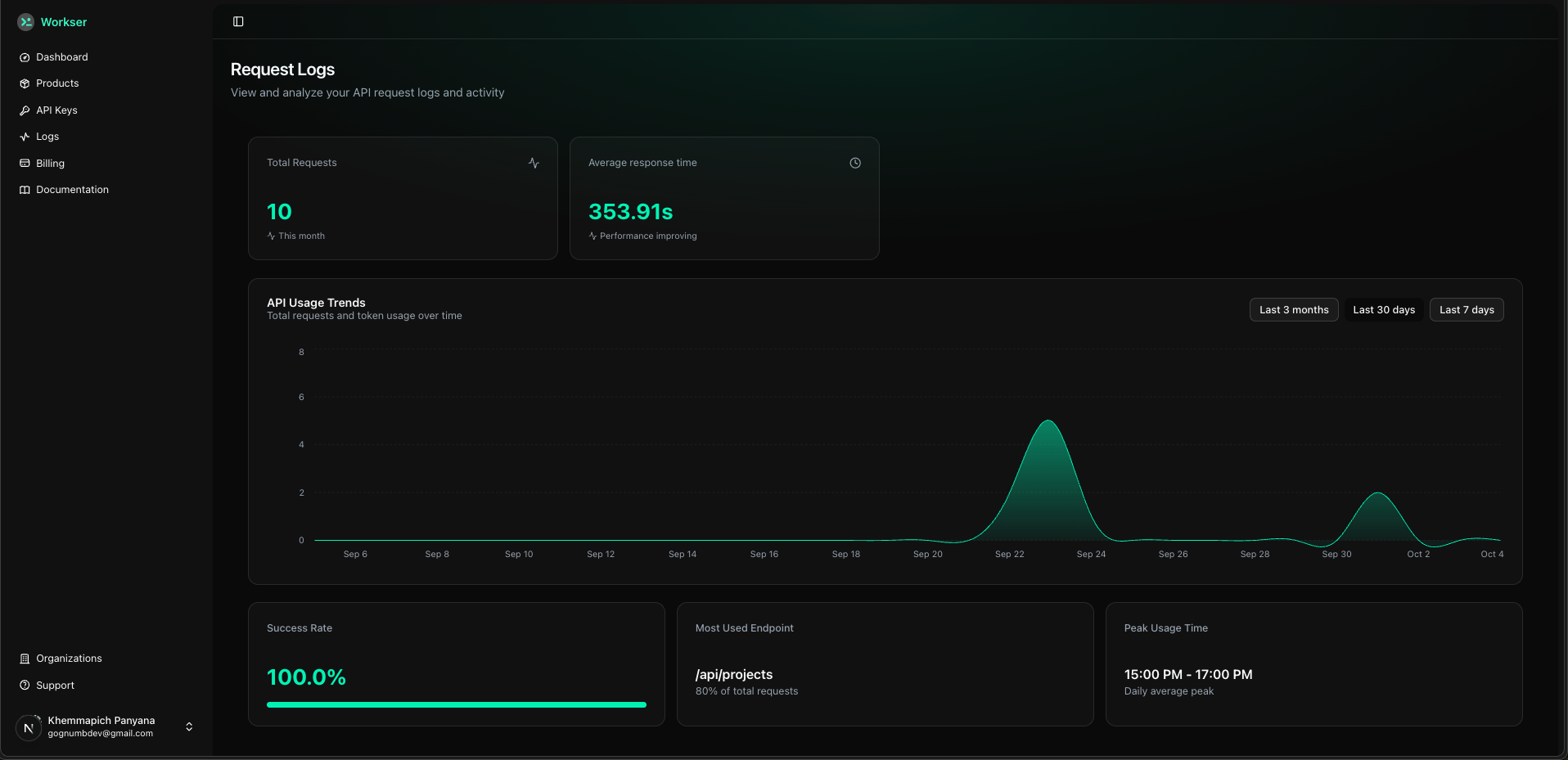Click clock icon in Average response time card
Image resolution: width=1568 pixels, height=760 pixels.
coord(855,163)
